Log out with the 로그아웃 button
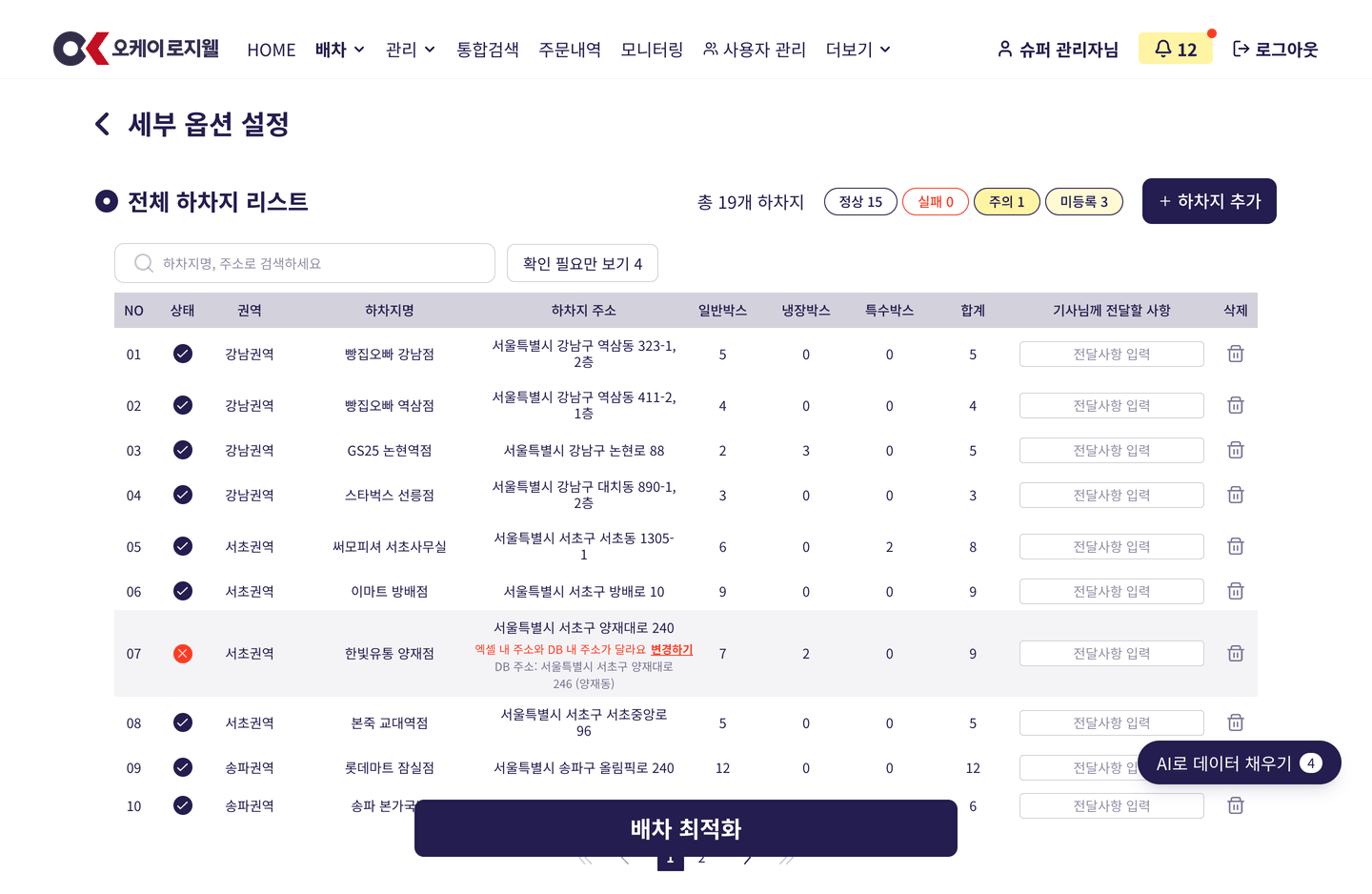The width and height of the screenshot is (1372, 894). click(x=1276, y=50)
